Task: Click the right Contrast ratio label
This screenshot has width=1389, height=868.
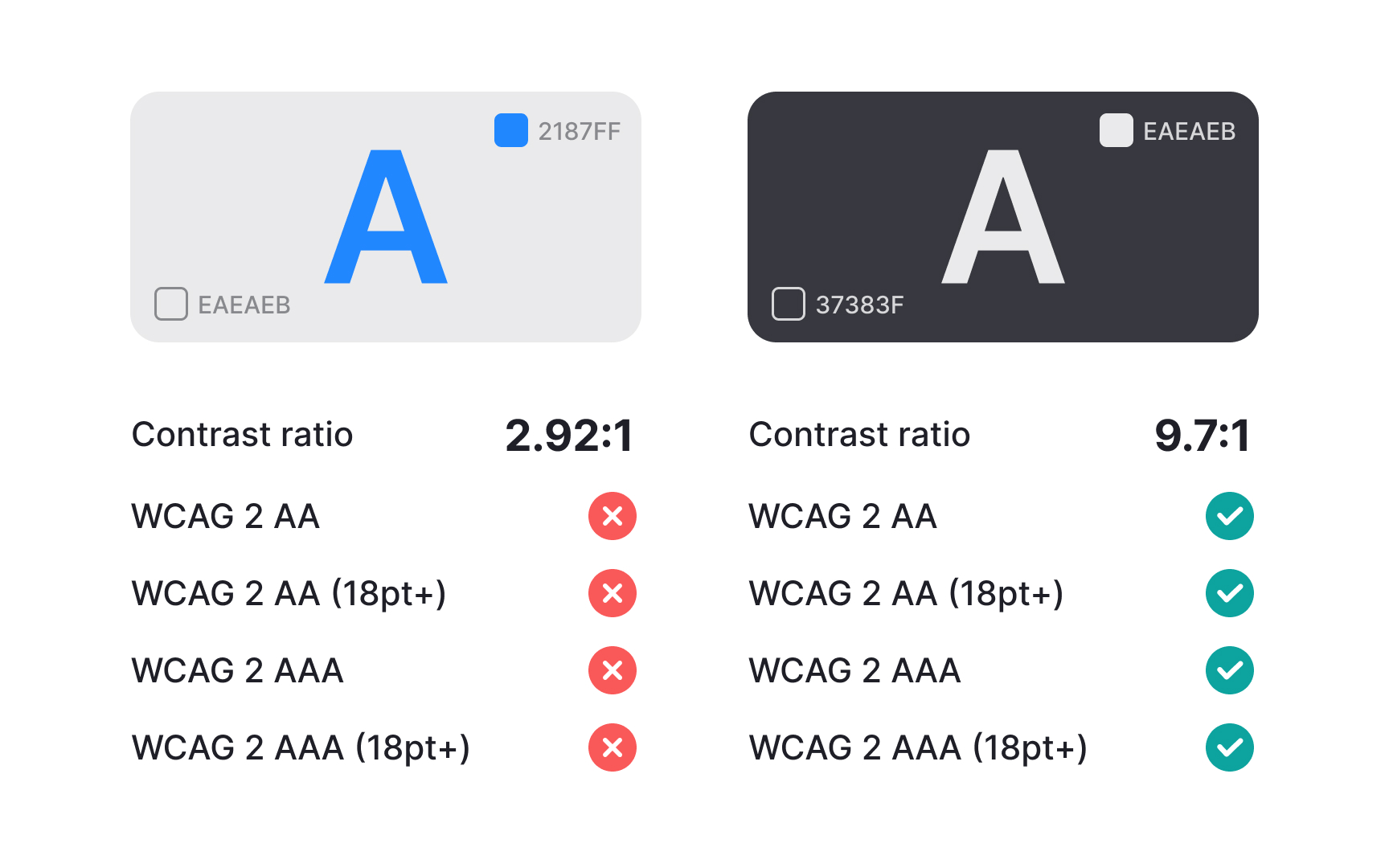Action: [859, 435]
